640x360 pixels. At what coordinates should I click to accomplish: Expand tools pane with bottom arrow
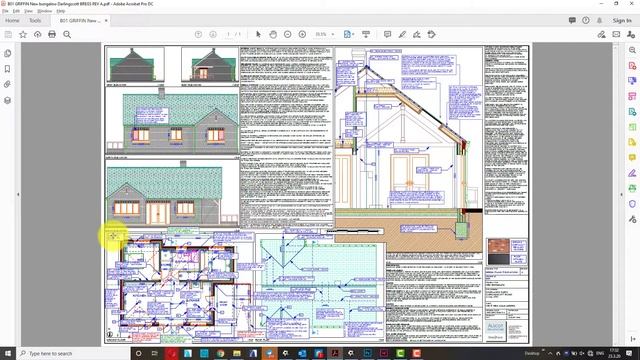tap(633, 339)
